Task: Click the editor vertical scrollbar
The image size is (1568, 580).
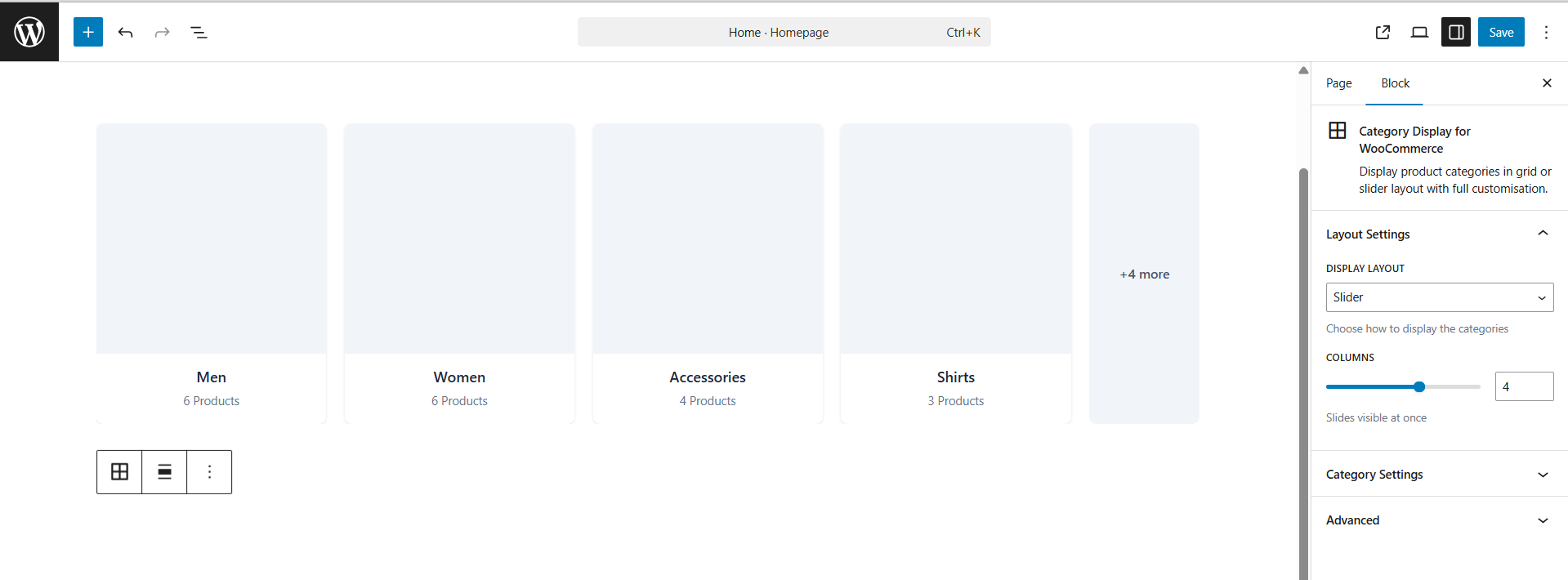Action: point(1304,373)
